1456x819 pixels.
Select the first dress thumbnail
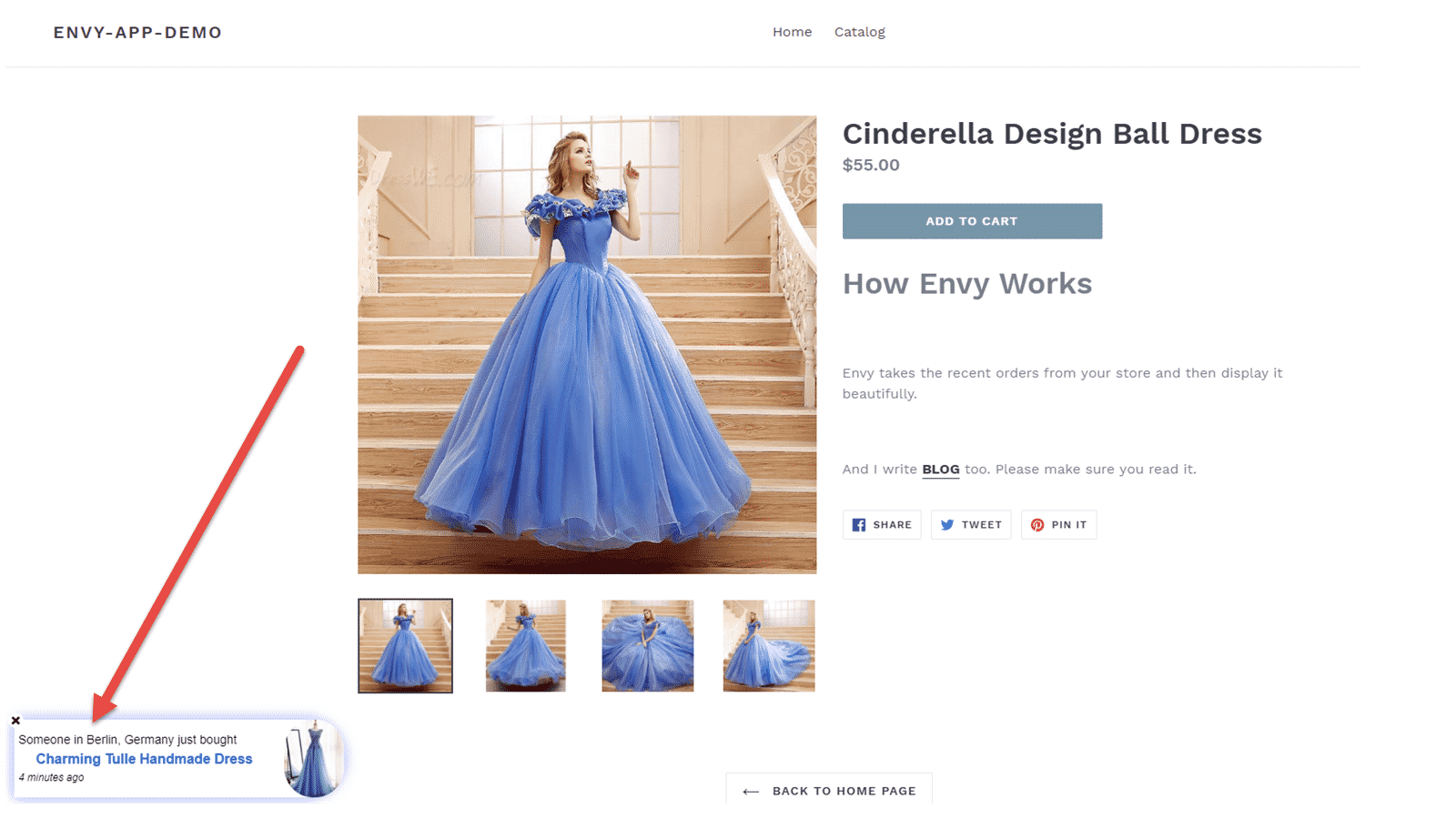point(405,646)
